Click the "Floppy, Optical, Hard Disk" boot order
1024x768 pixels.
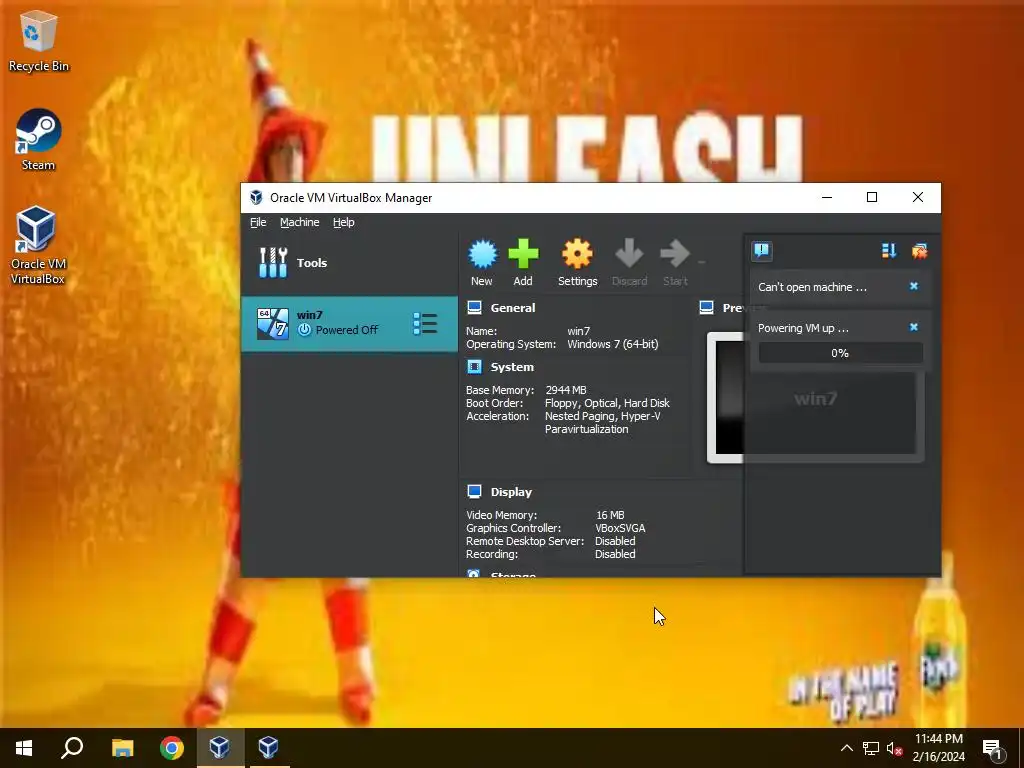pyautogui.click(x=607, y=403)
